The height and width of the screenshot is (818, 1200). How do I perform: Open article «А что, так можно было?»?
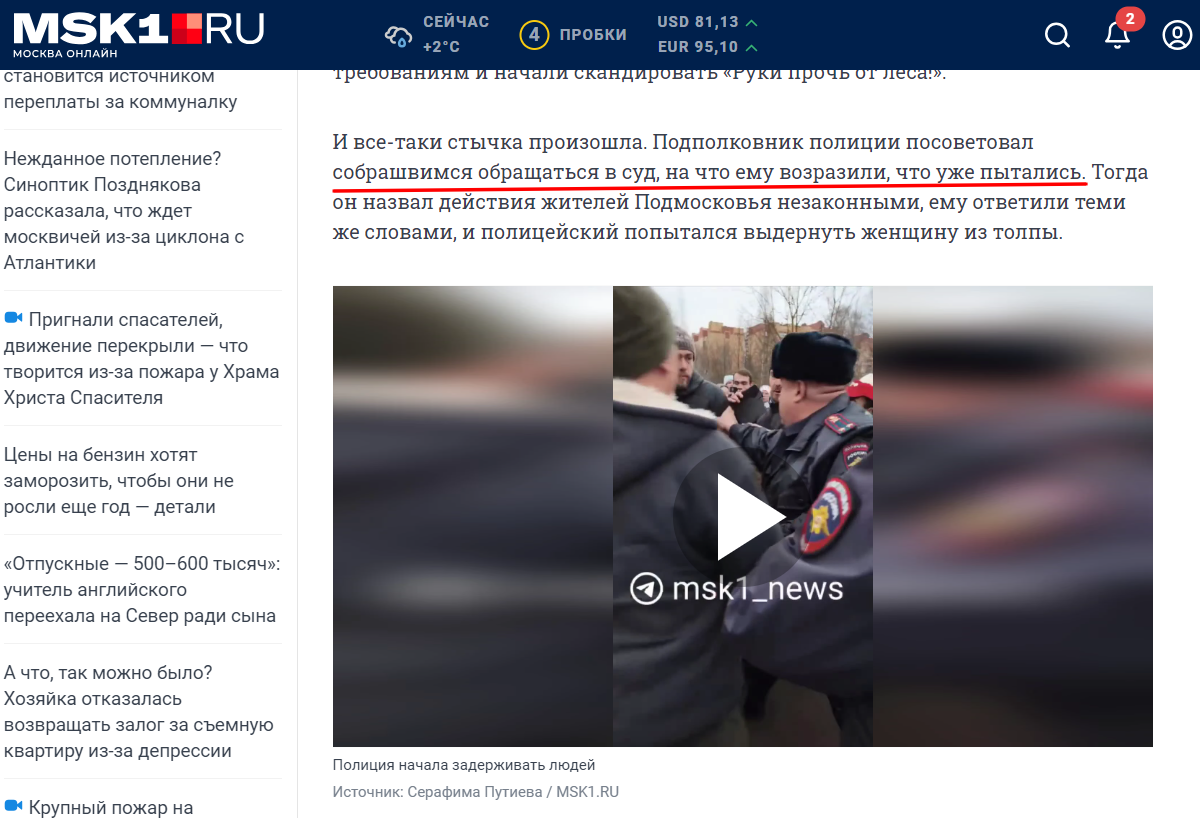click(139, 712)
